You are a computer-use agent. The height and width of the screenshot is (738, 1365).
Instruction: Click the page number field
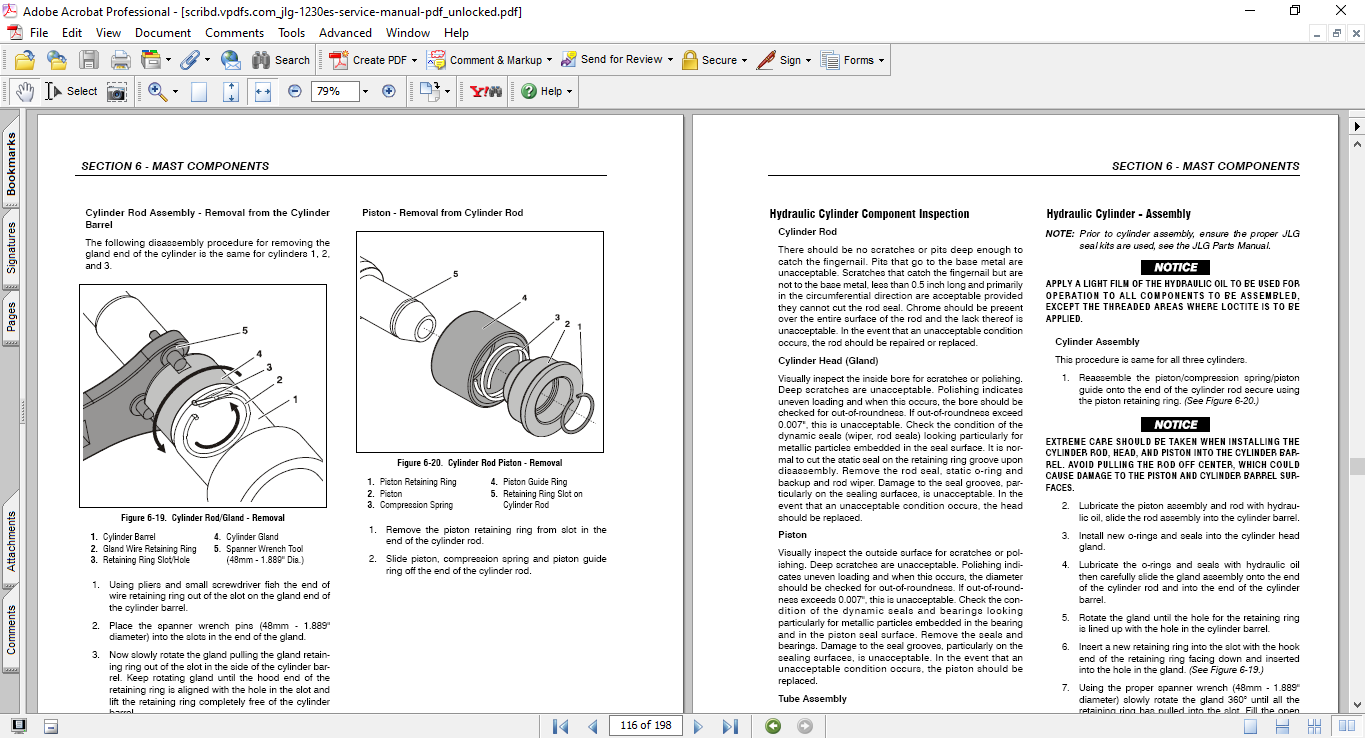point(645,726)
